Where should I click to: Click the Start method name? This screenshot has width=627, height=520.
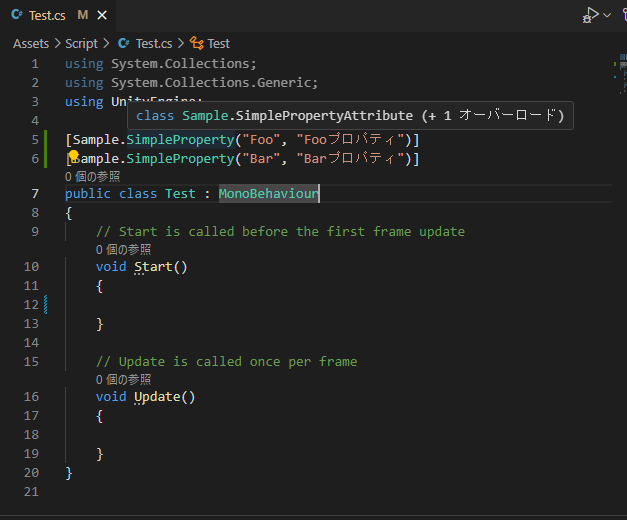tap(153, 267)
